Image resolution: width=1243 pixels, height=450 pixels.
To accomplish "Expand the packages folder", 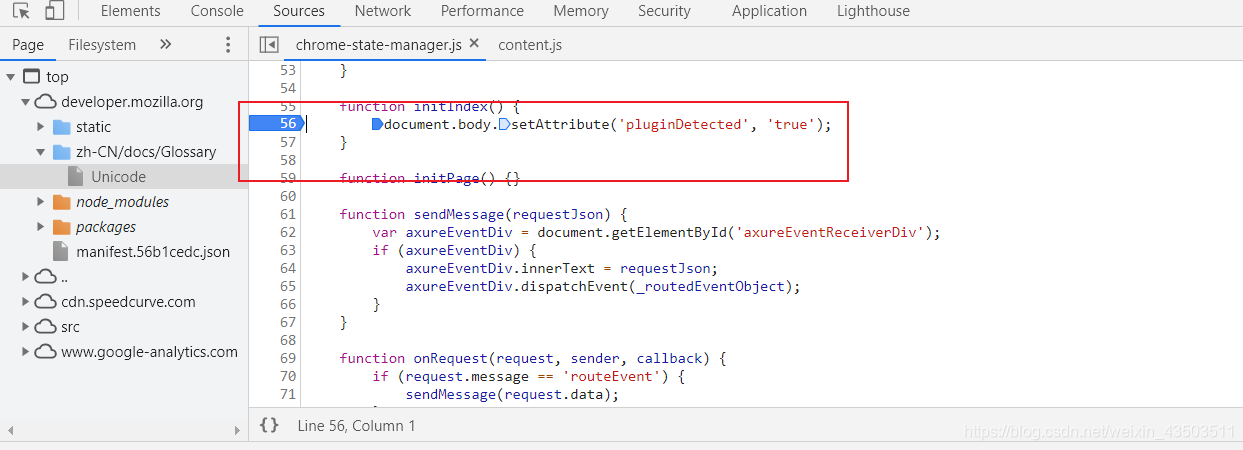I will pyautogui.click(x=41, y=227).
